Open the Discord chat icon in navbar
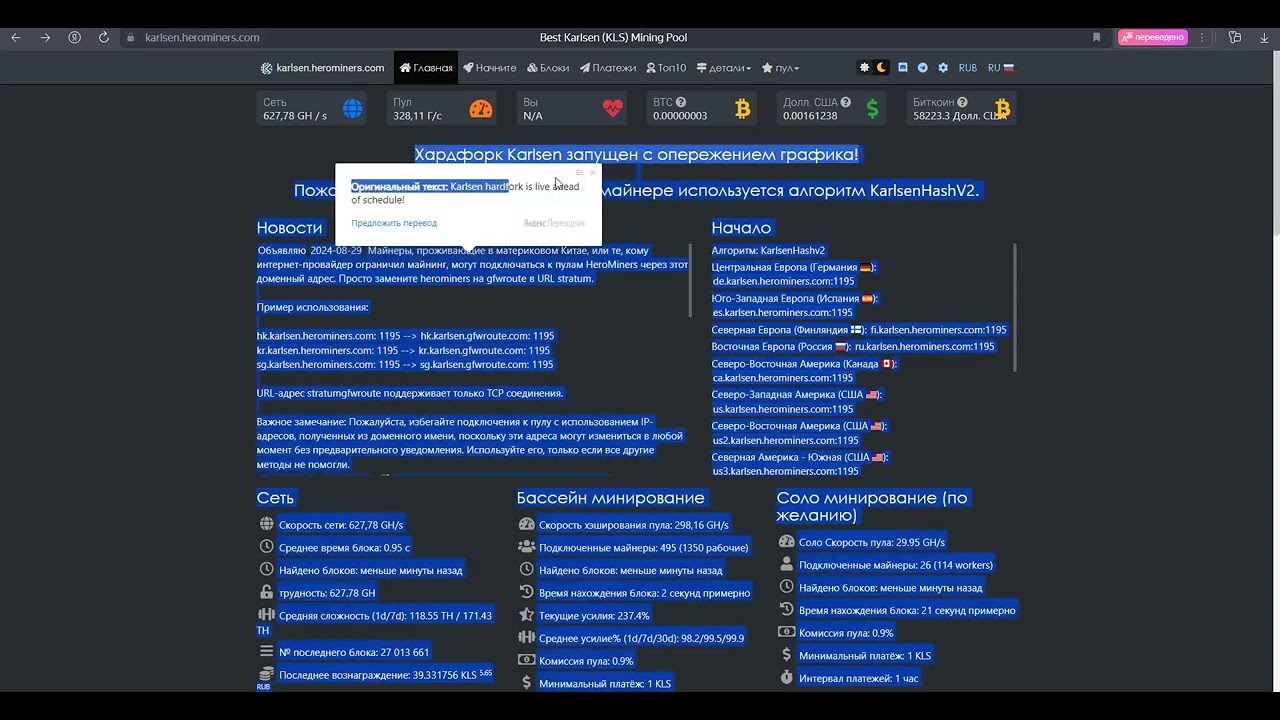This screenshot has width=1280, height=720. click(x=903, y=68)
